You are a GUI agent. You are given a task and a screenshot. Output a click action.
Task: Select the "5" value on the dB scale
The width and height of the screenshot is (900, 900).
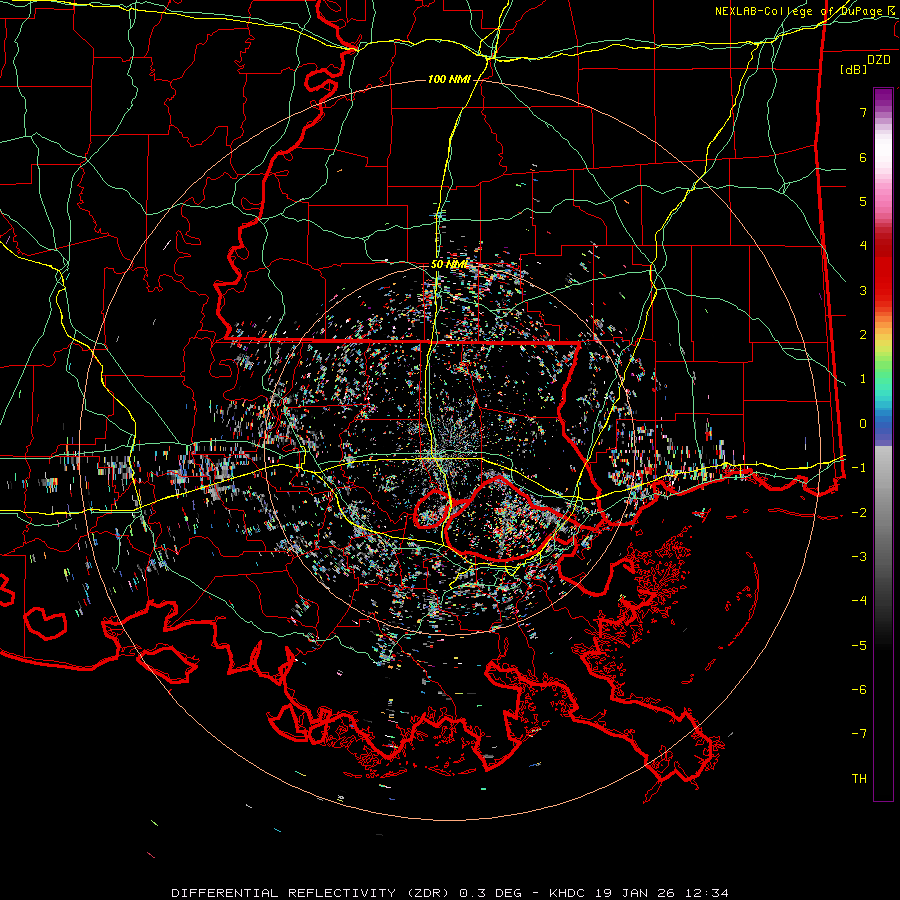(863, 201)
